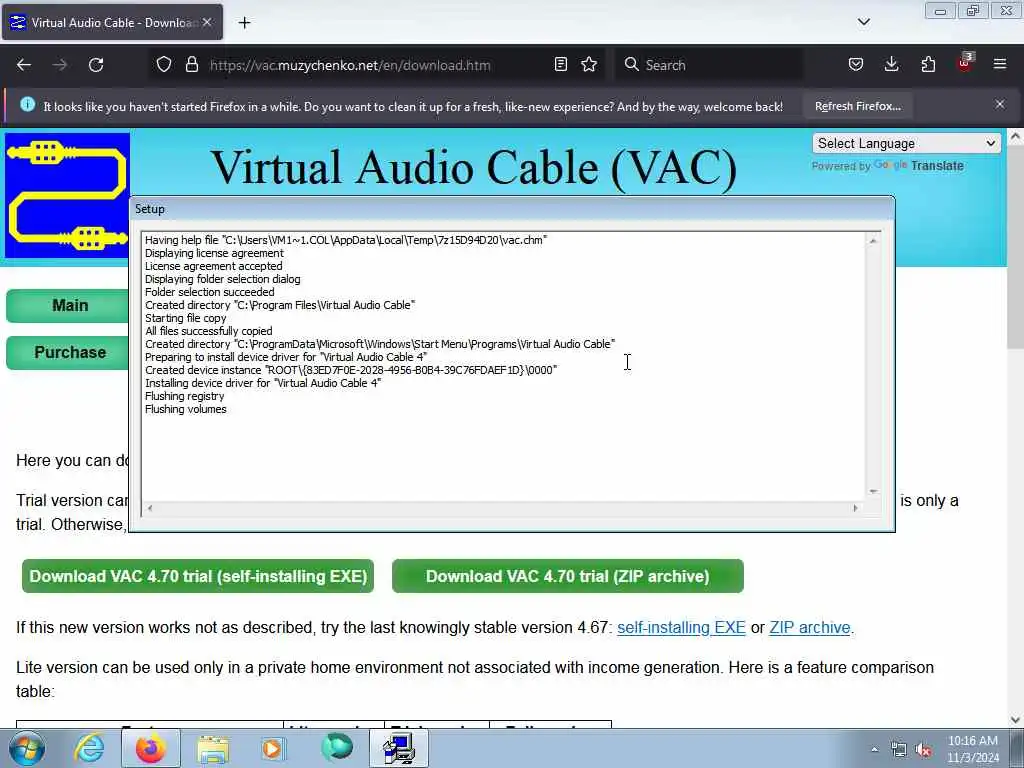Open the Firefox downloads panel
This screenshot has height=768, width=1024.
click(x=891, y=65)
